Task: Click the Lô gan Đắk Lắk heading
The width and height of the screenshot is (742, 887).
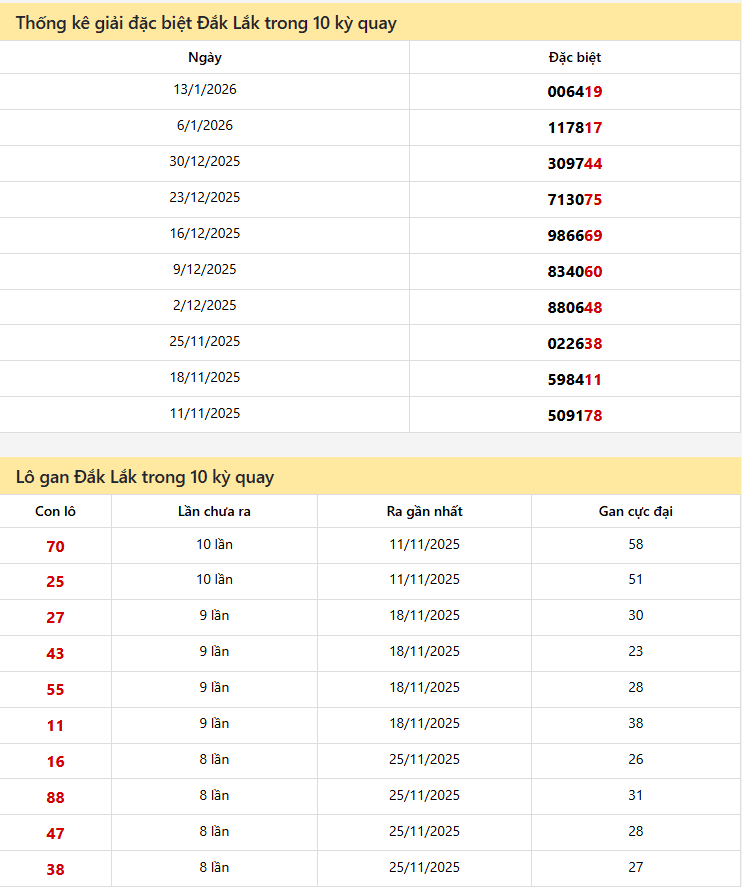Action: point(145,477)
